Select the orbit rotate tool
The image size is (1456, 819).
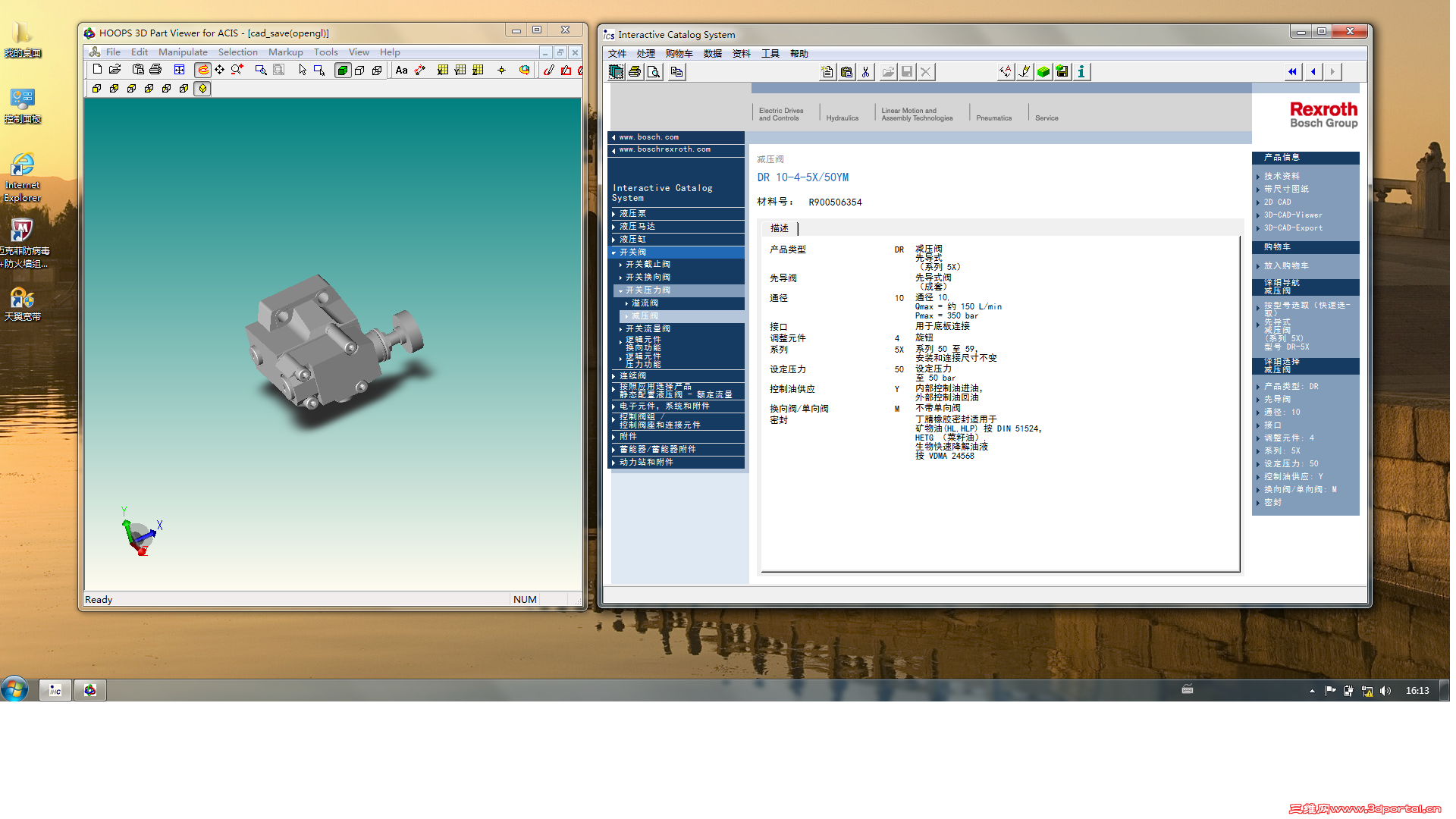point(202,70)
